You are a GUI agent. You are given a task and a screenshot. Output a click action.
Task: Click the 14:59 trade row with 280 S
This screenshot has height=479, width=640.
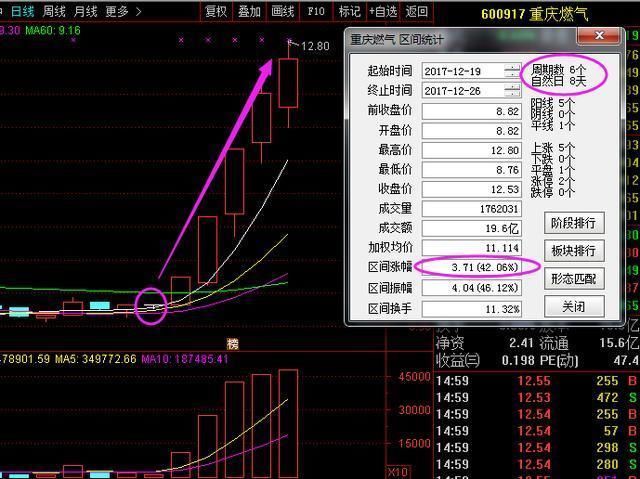[536, 464]
